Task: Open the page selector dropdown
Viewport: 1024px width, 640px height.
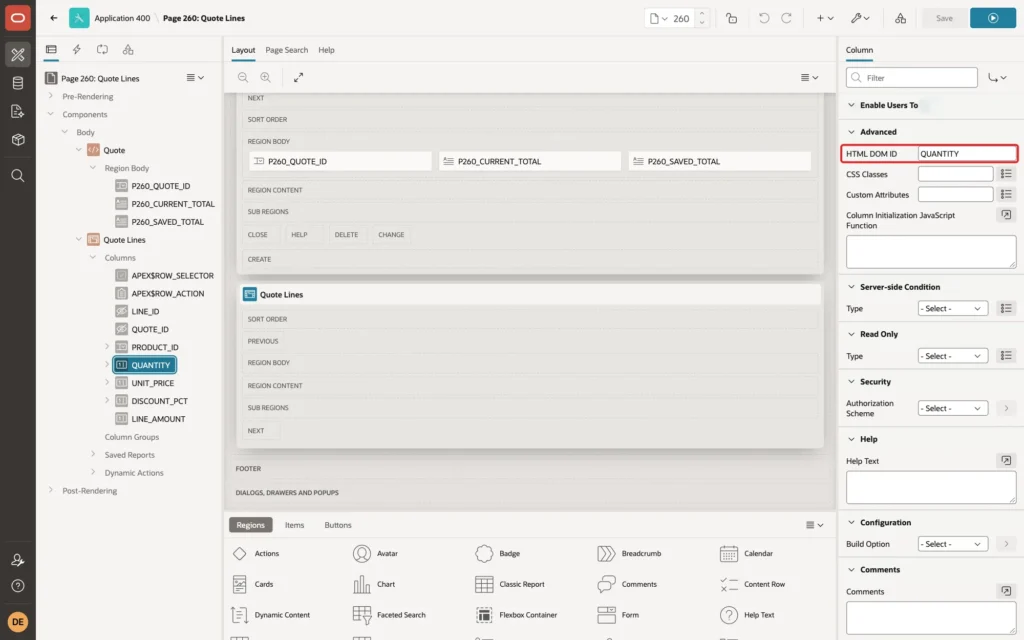Action: tap(658, 18)
